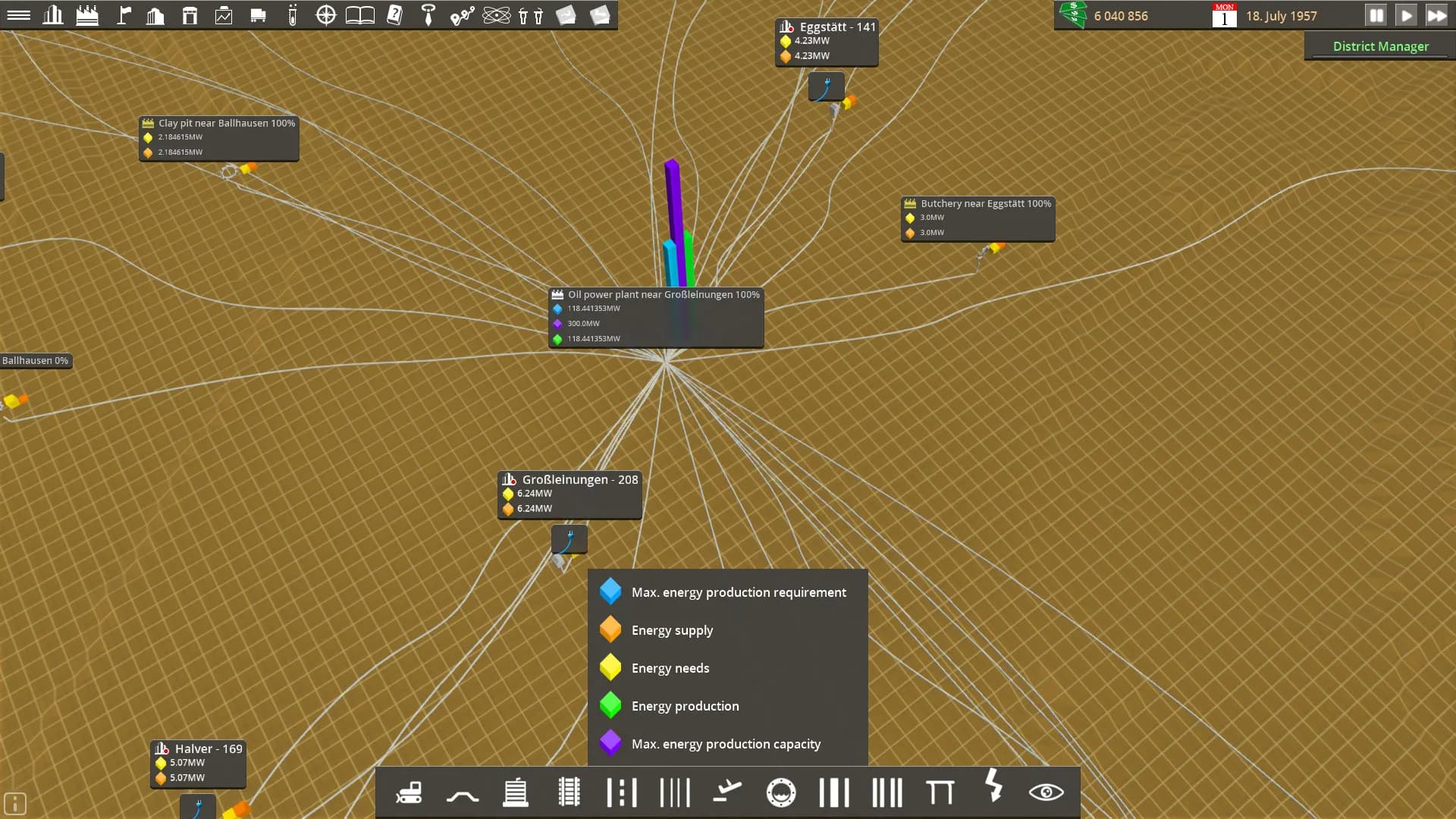Open the hamburger main menu

19,14
